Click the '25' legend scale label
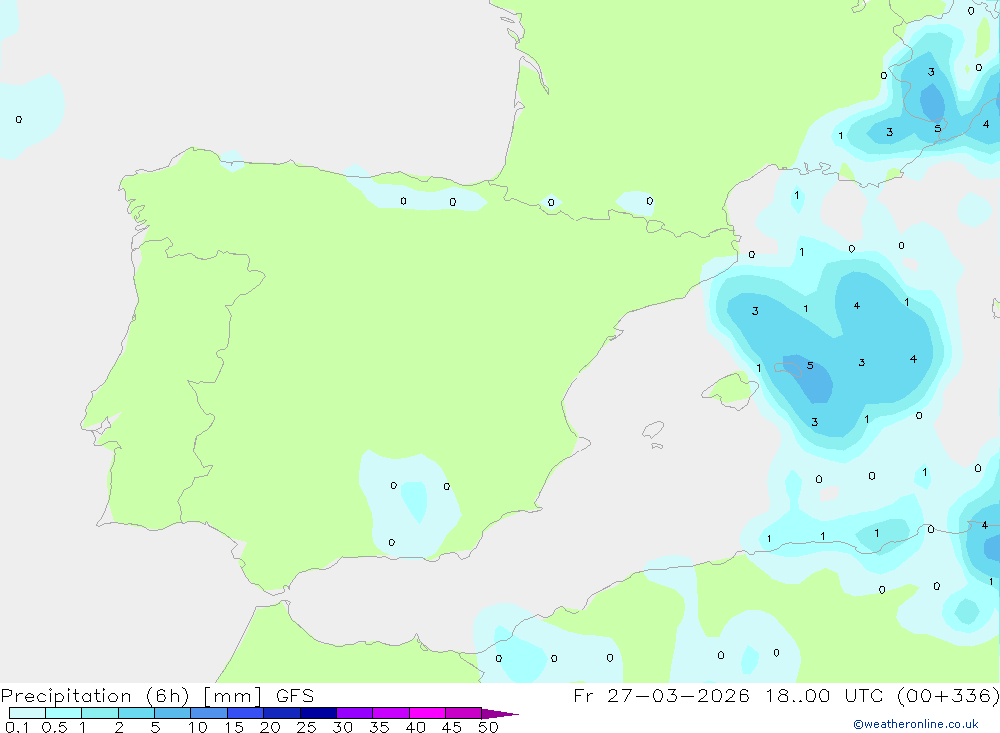Screen dimensions: 1000x733 click(x=306, y=727)
